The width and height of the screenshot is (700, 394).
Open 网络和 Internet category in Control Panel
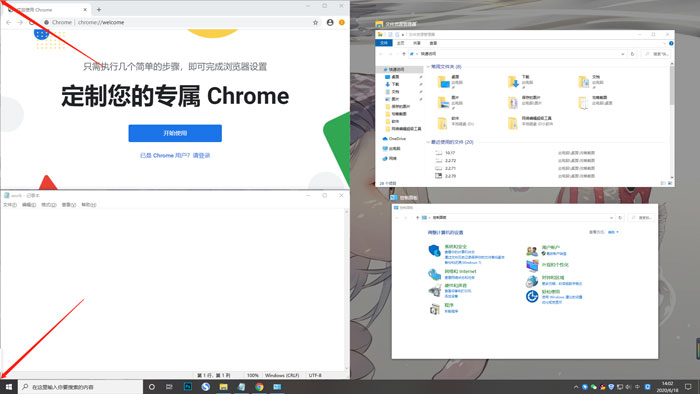460,271
